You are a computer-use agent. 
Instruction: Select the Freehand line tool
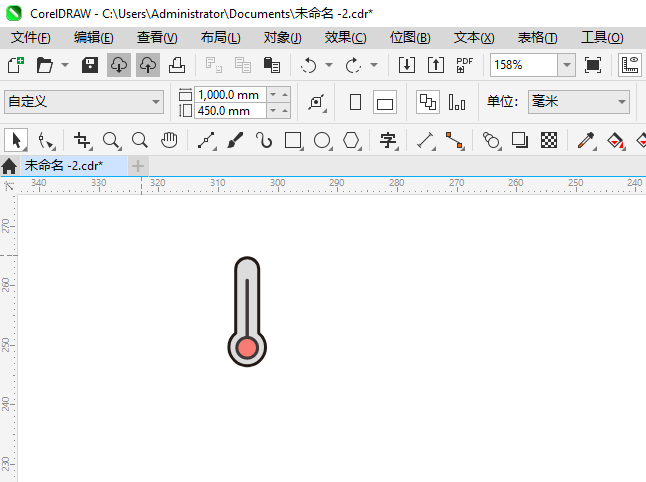(206, 140)
